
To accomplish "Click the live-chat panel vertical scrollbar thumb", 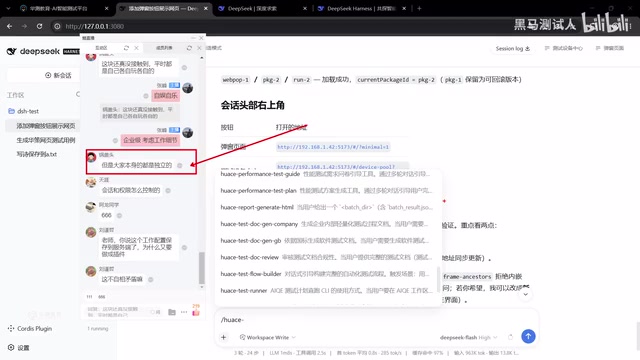I will [201, 268].
